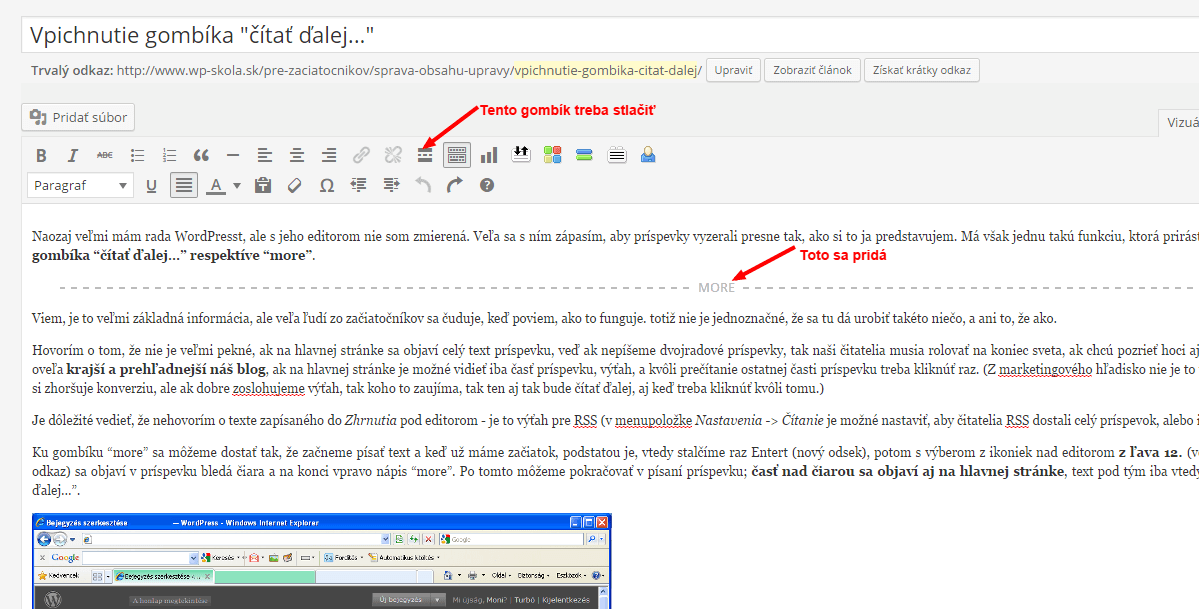Click the Získať krátky odkaz button
Image resolution: width=1199 pixels, height=609 pixels.
tap(921, 70)
